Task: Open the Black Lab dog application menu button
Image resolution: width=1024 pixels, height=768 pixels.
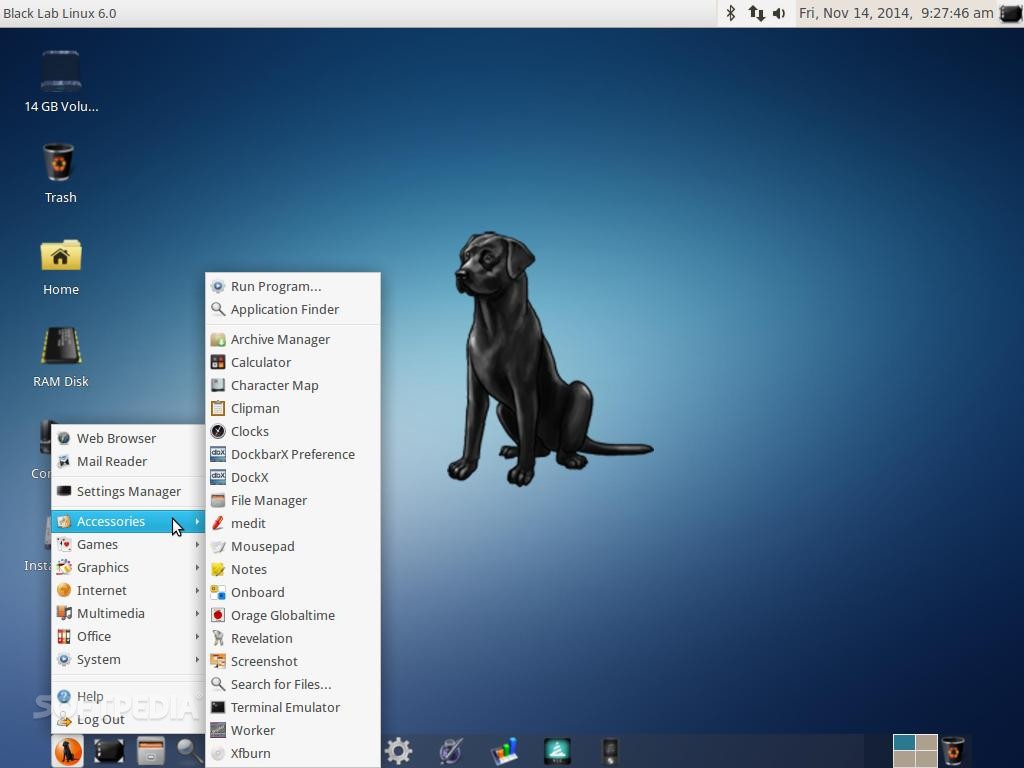Action: coord(68,750)
